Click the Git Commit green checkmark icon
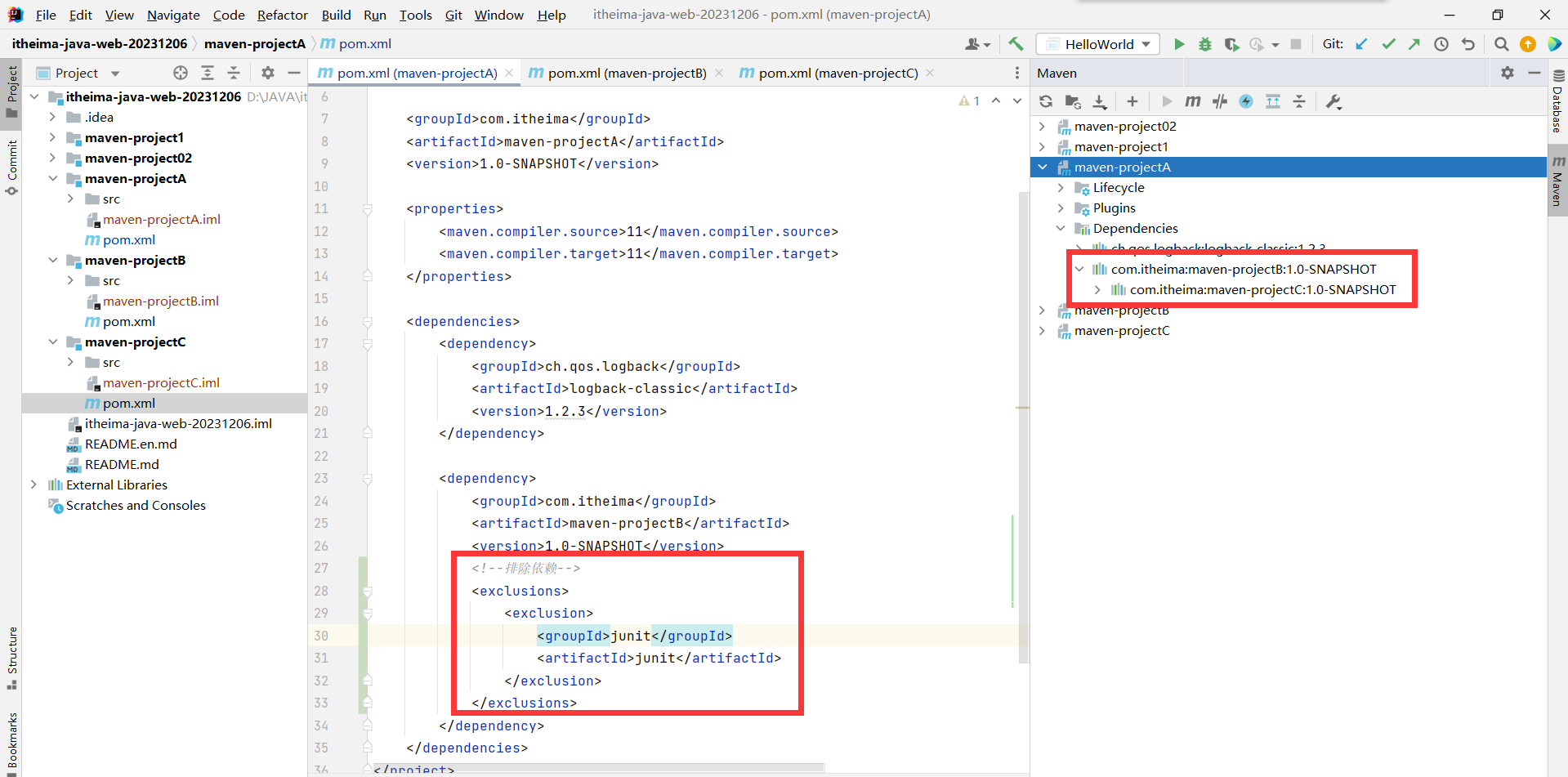Image resolution: width=1568 pixels, height=777 pixels. [x=1388, y=44]
